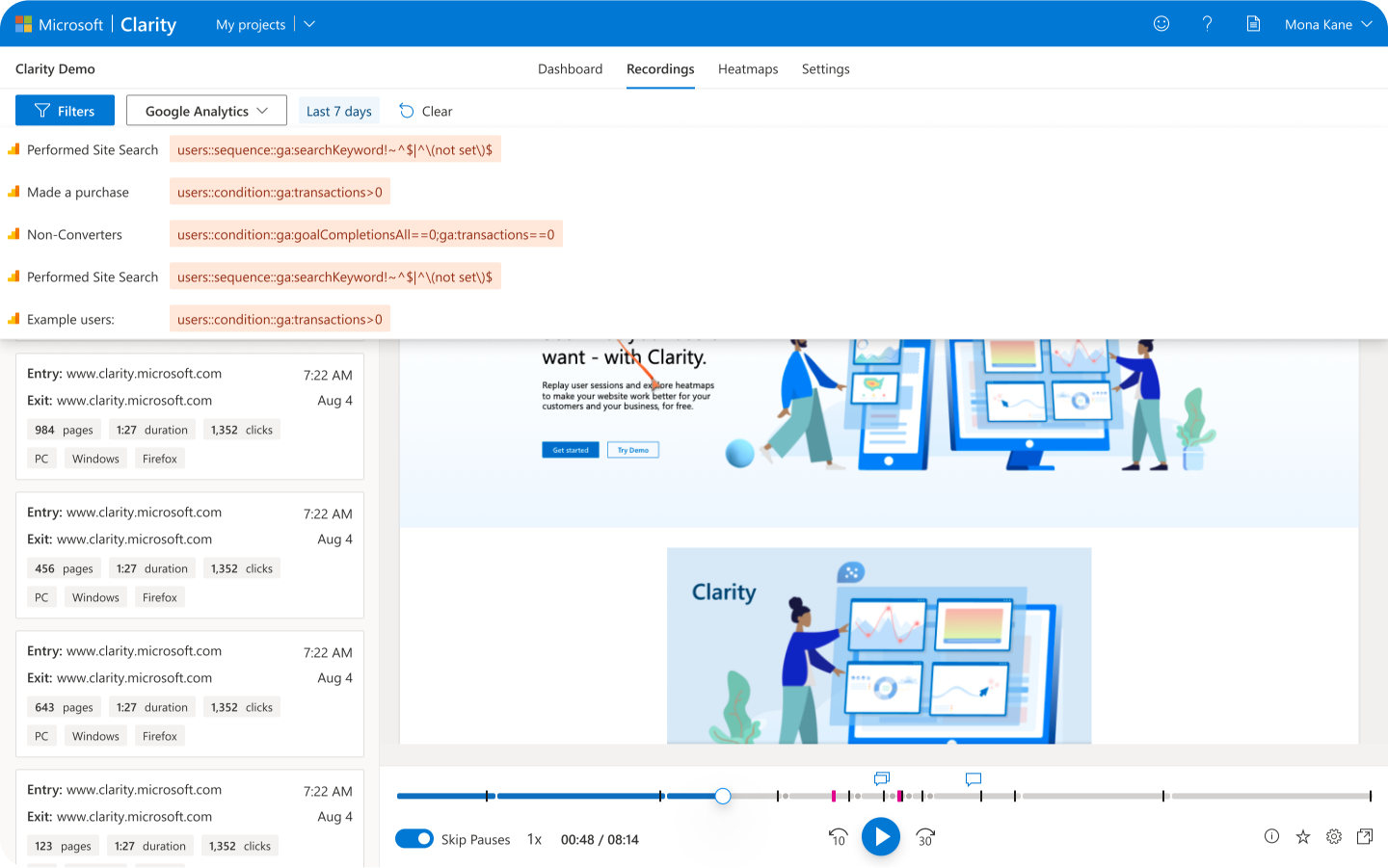Click the release notes document icon

pos(1253,23)
